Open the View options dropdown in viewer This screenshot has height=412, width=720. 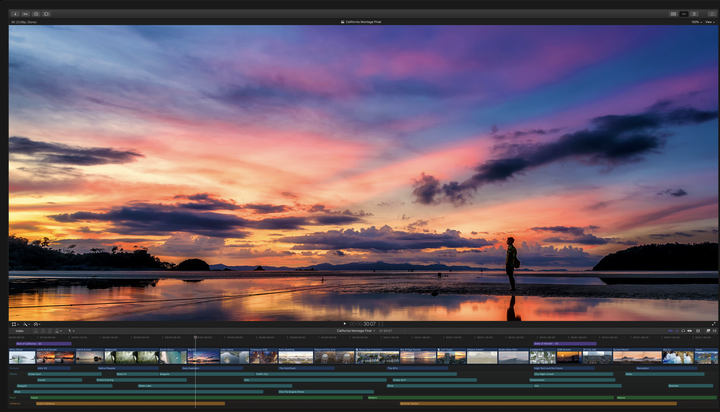tap(709, 21)
